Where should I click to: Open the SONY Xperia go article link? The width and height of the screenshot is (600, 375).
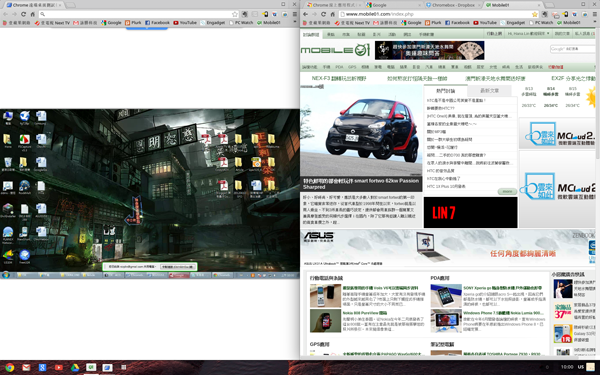pyautogui.click(x=502, y=288)
